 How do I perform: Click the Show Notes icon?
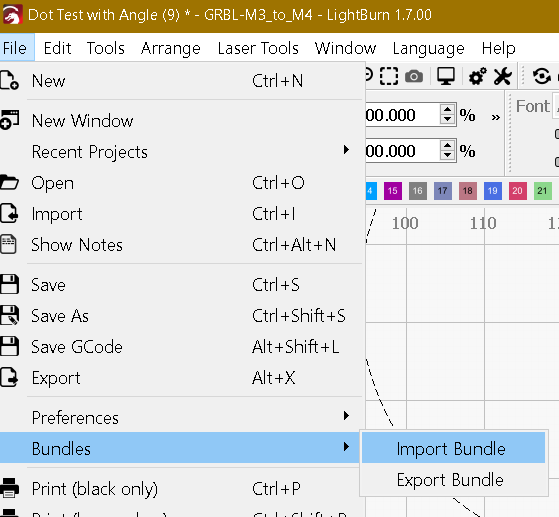(x=8, y=244)
